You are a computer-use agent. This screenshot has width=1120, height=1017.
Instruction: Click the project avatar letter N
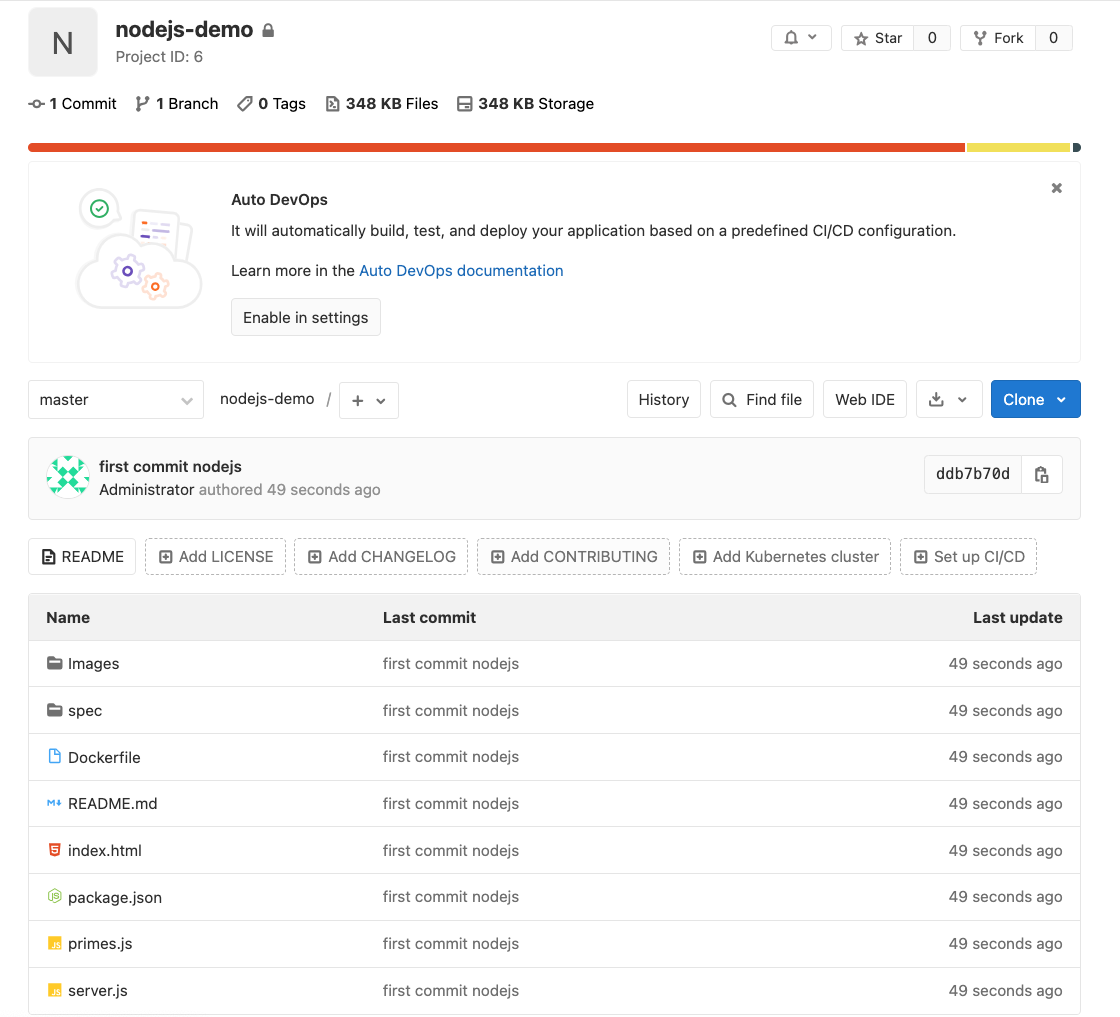click(x=63, y=43)
